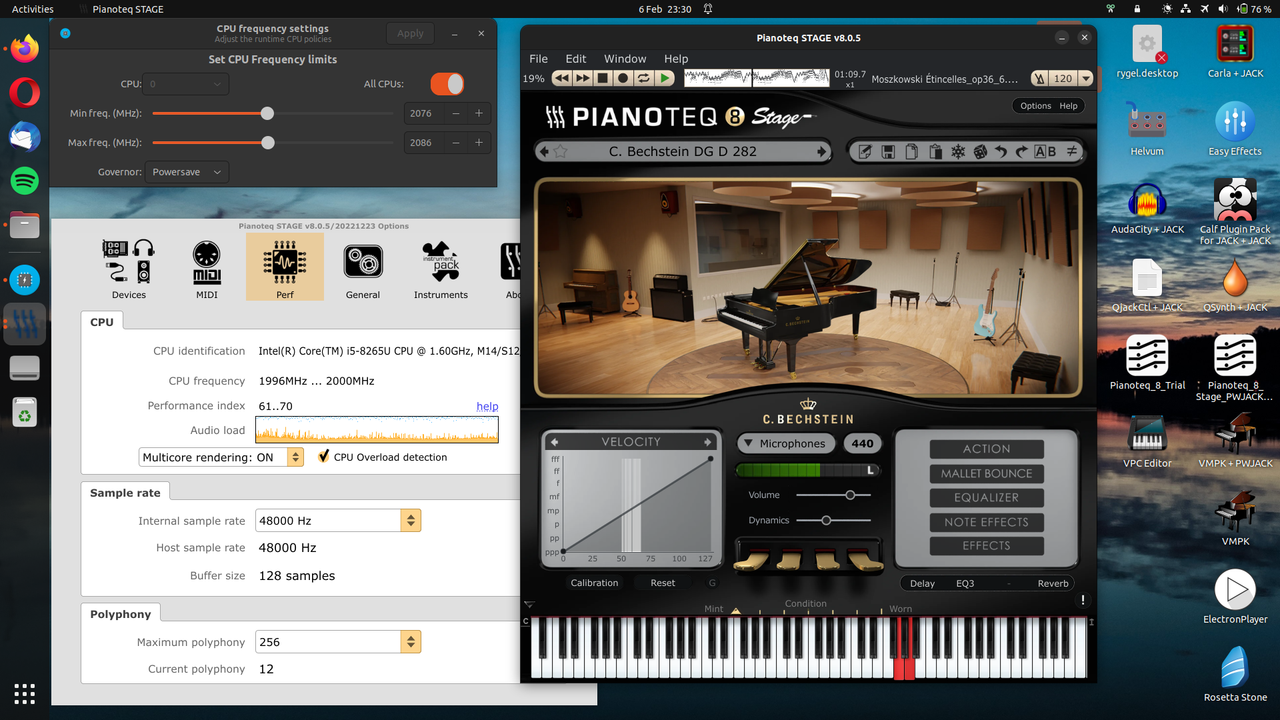Adjust the Min freq. slider
Viewport: 1280px width, 720px height.
tap(272, 113)
